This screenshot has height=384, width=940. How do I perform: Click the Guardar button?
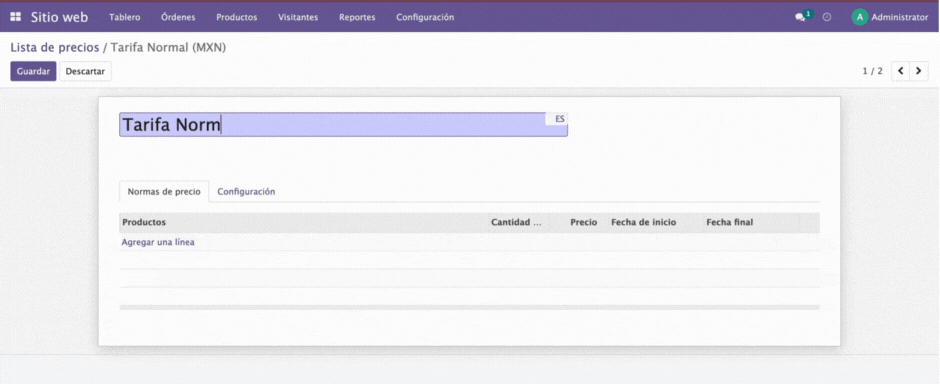pyautogui.click(x=33, y=71)
